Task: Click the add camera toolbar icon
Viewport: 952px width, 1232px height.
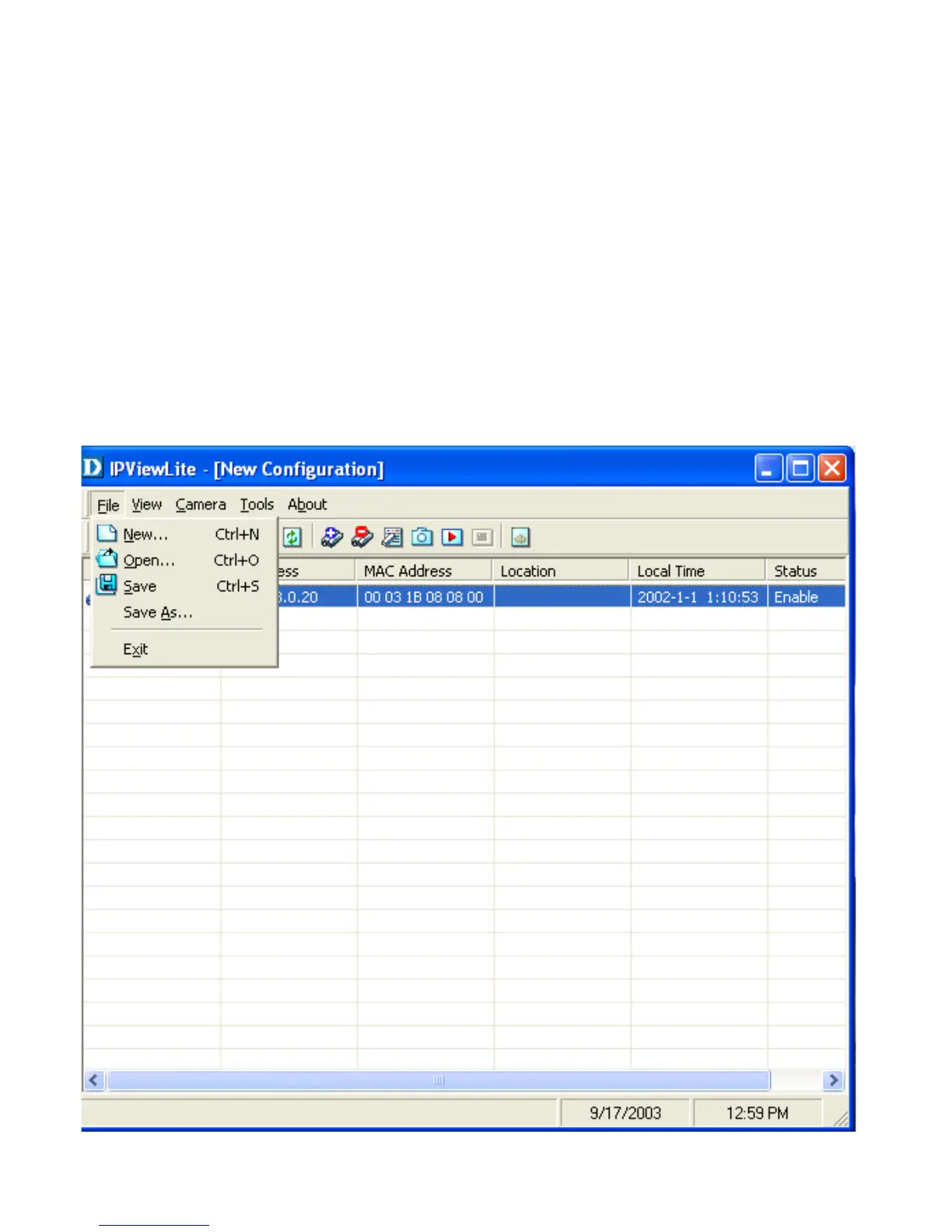Action: 332,537
